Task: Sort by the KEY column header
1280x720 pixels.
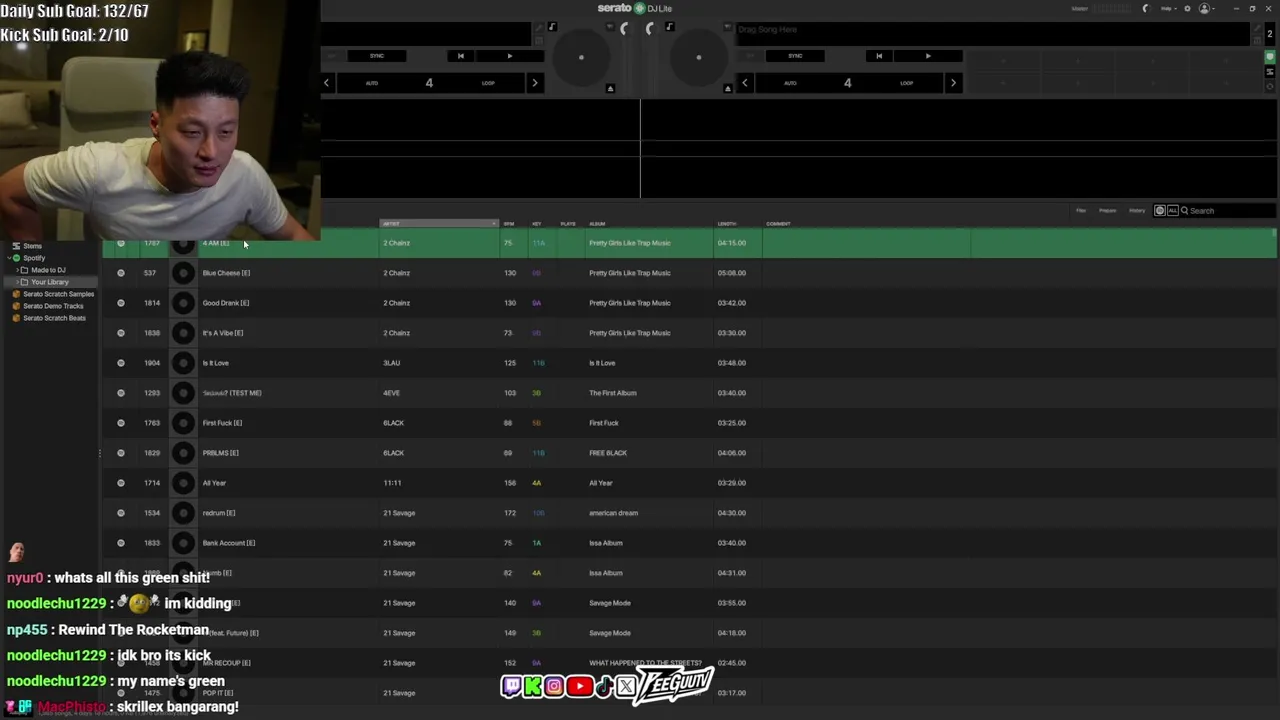Action: point(537,224)
